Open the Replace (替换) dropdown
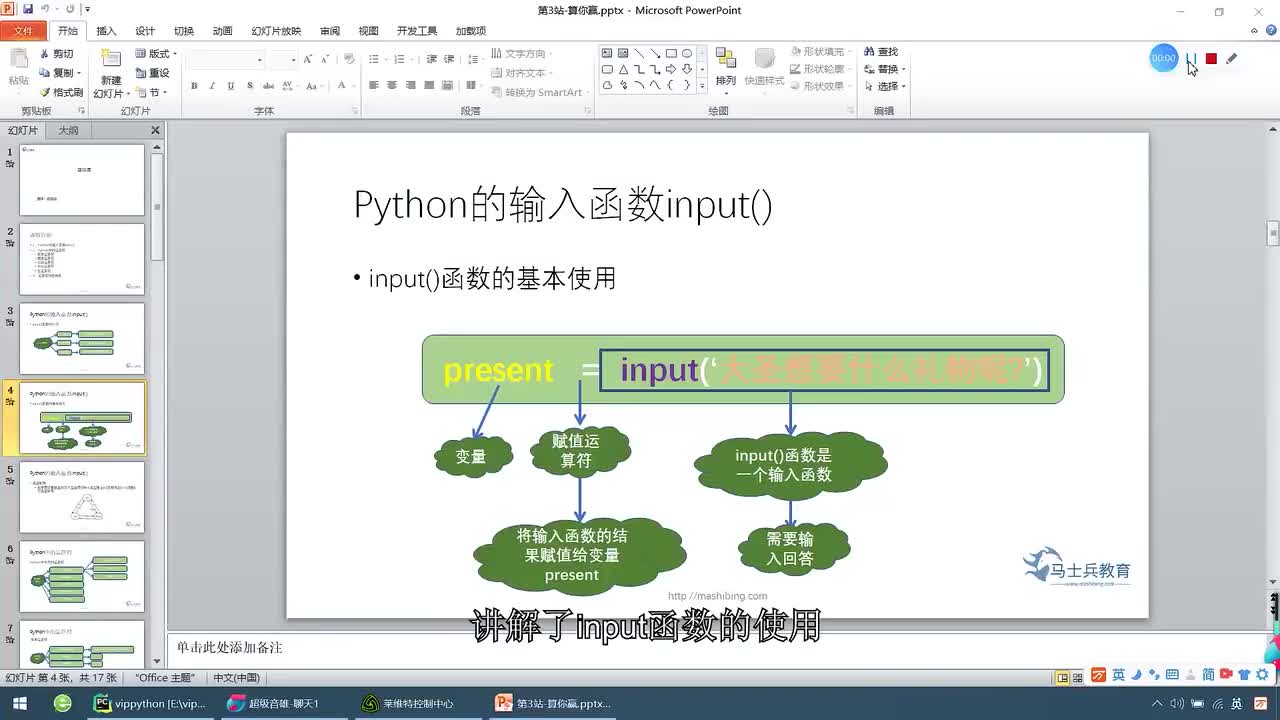 point(885,69)
